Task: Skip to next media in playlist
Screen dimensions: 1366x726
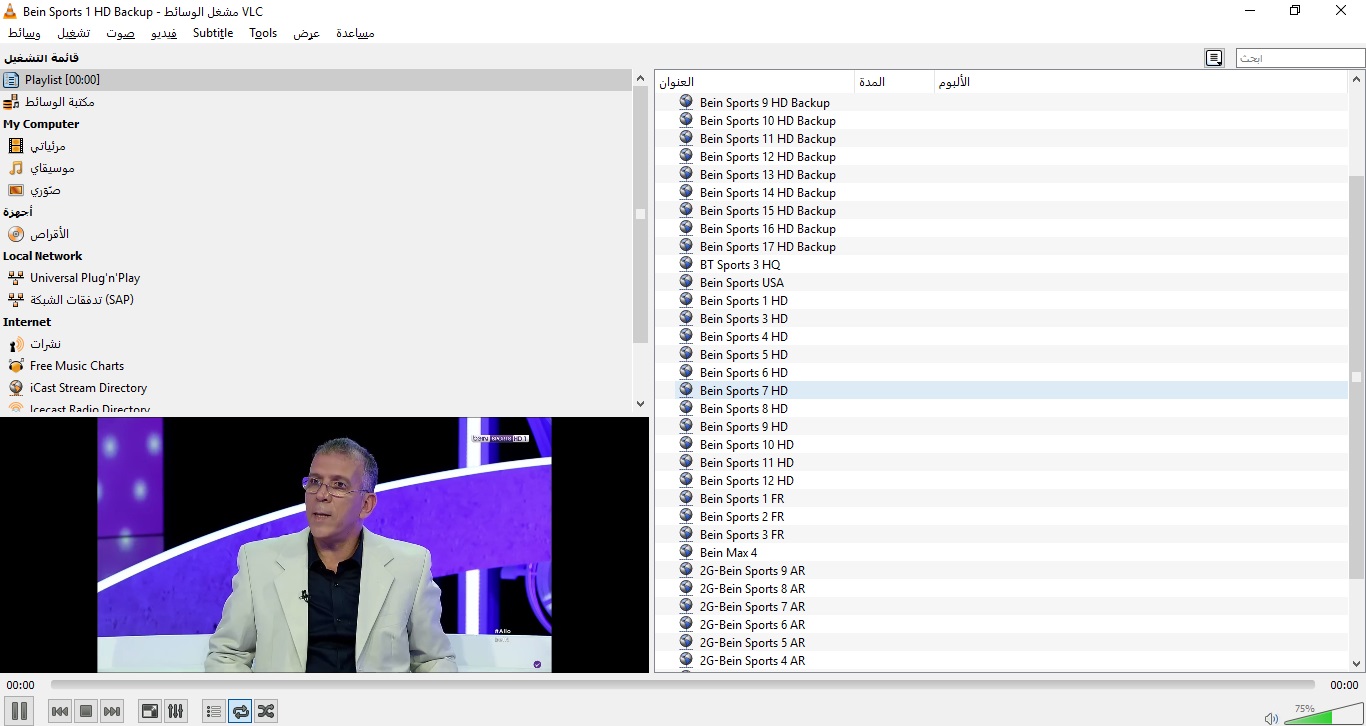Action: coord(112,711)
